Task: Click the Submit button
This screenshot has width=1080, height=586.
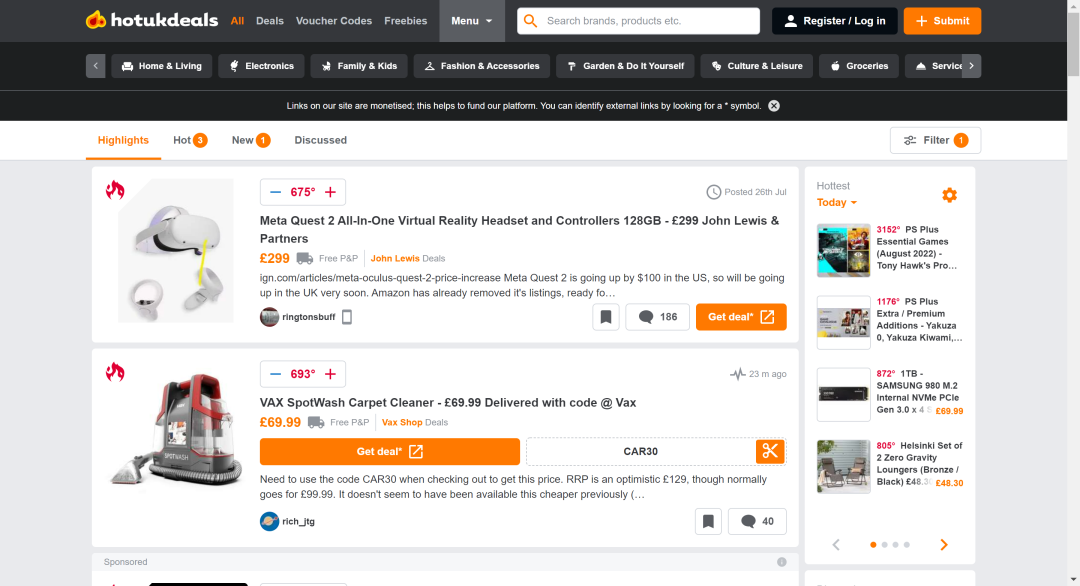Action: point(942,21)
